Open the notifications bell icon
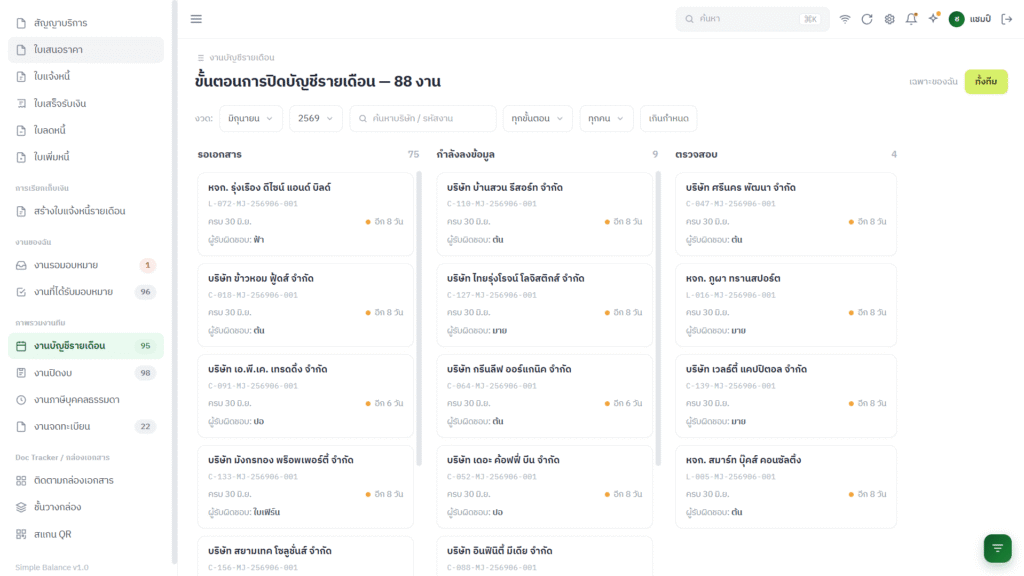Viewport: 1024px width, 576px height. tap(911, 19)
